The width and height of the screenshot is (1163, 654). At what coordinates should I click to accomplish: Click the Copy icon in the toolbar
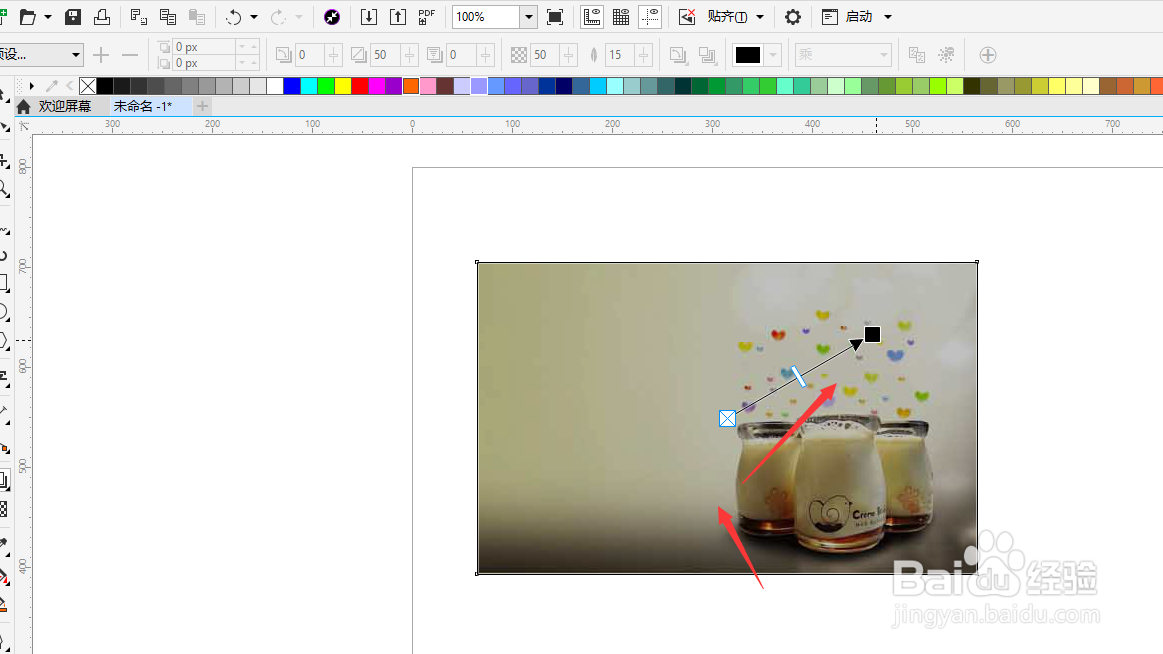pyautogui.click(x=168, y=16)
